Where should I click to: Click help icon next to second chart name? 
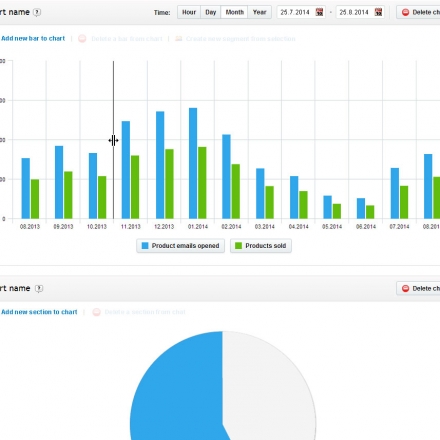tap(39, 288)
